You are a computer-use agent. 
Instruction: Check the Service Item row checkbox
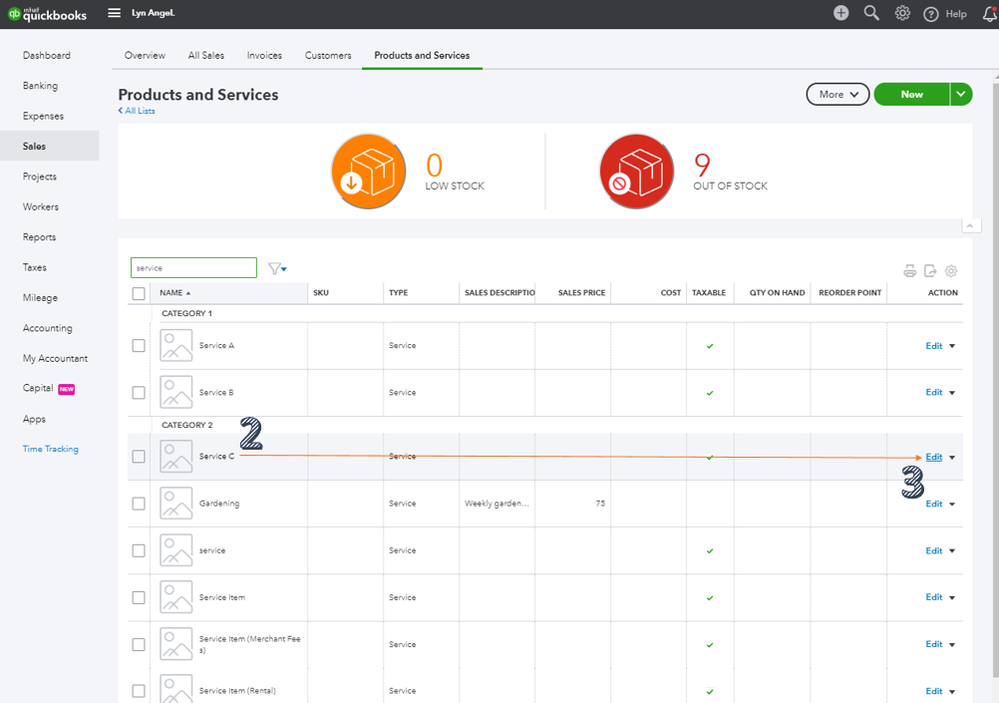tap(138, 597)
